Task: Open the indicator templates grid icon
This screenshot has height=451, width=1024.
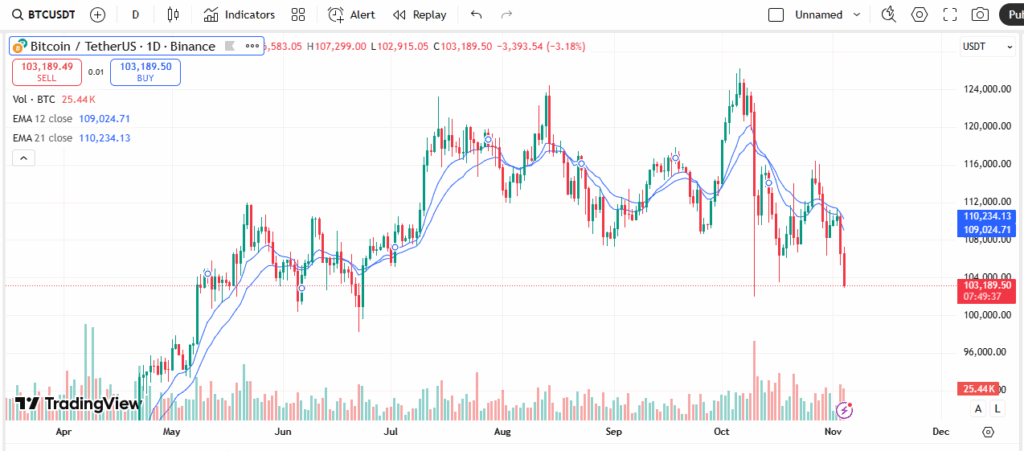Action: (298, 15)
